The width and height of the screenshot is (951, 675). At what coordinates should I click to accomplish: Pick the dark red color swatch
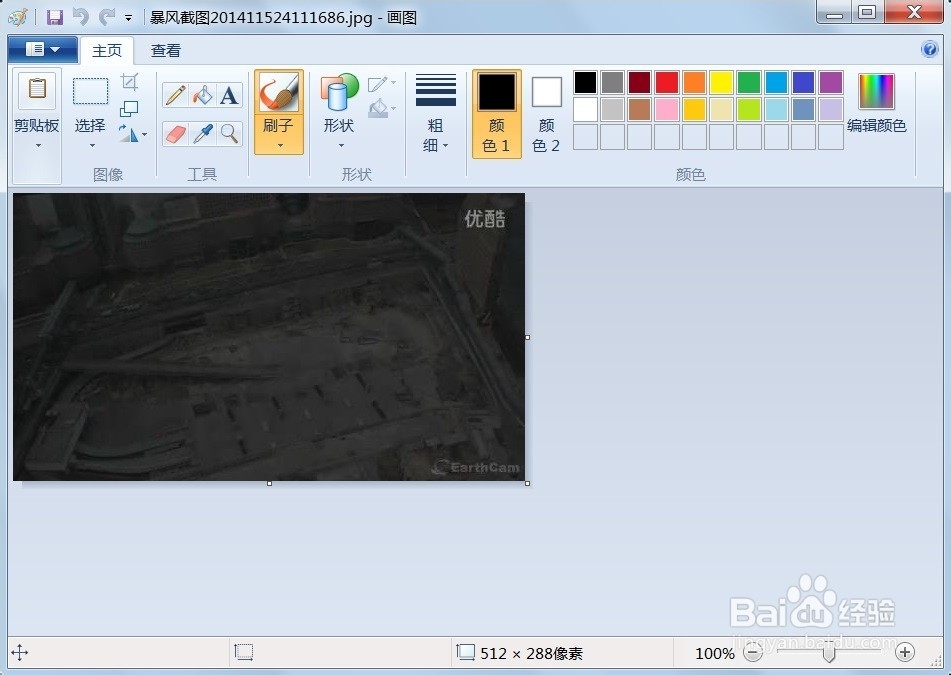(x=639, y=82)
